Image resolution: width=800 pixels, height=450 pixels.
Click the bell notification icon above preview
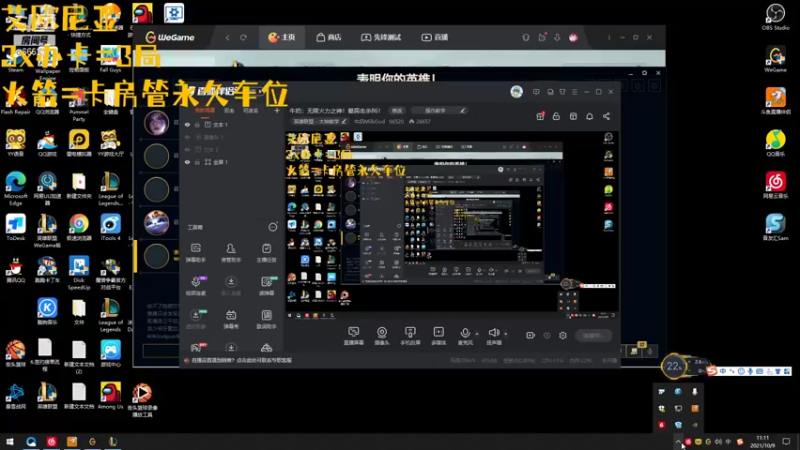[589, 116]
